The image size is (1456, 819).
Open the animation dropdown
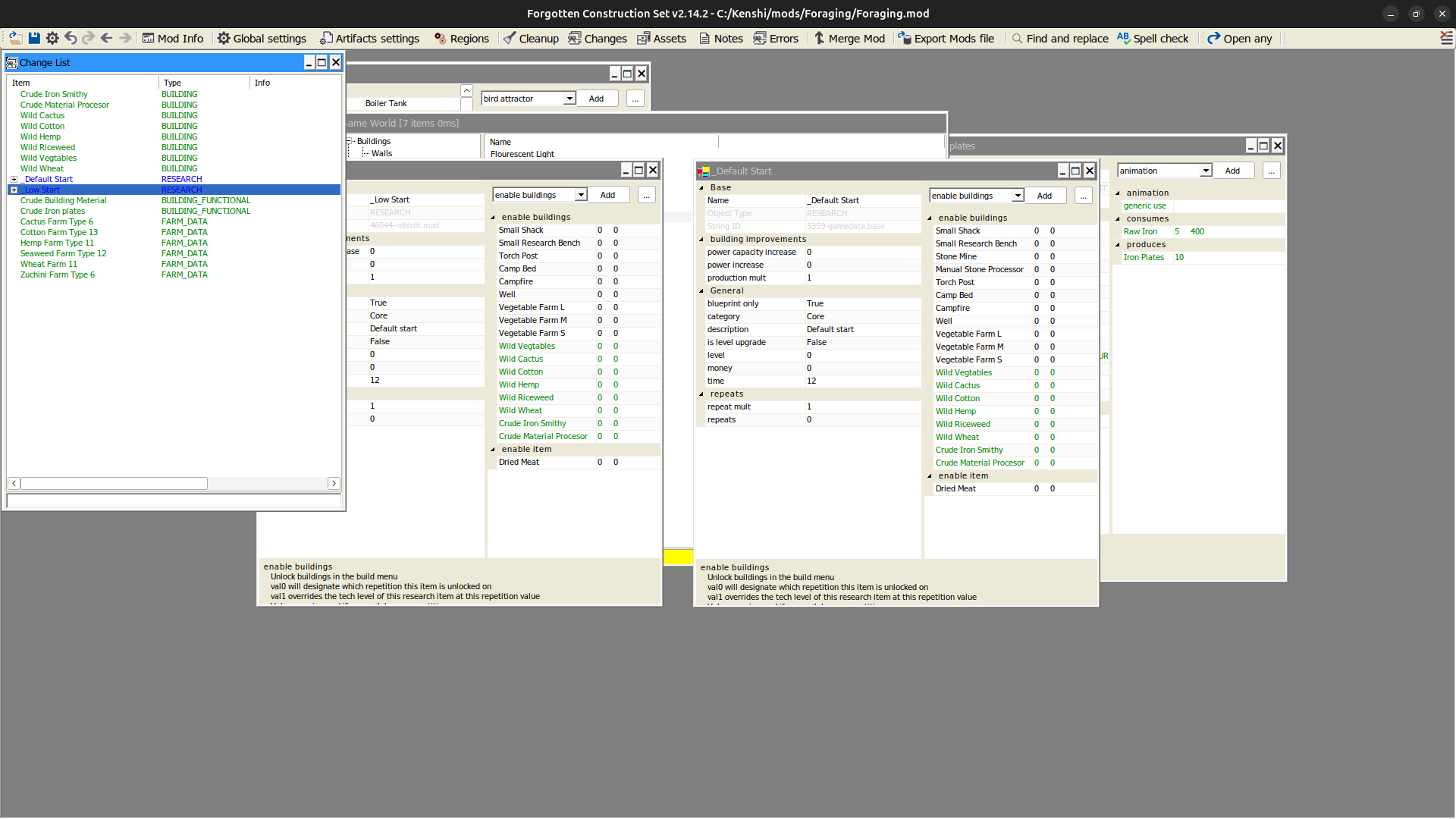point(1206,171)
